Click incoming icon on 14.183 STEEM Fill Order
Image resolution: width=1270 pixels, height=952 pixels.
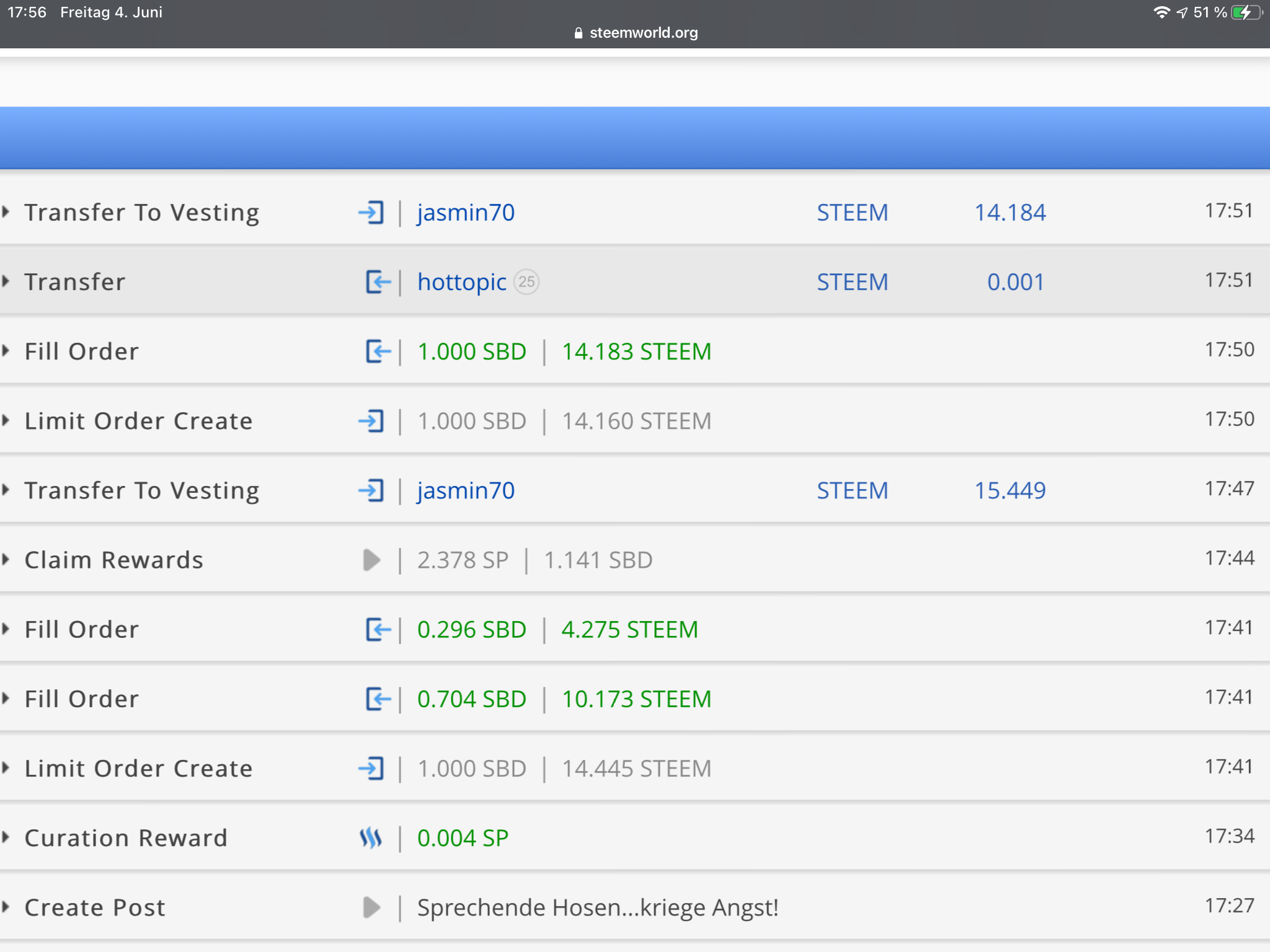point(378,351)
